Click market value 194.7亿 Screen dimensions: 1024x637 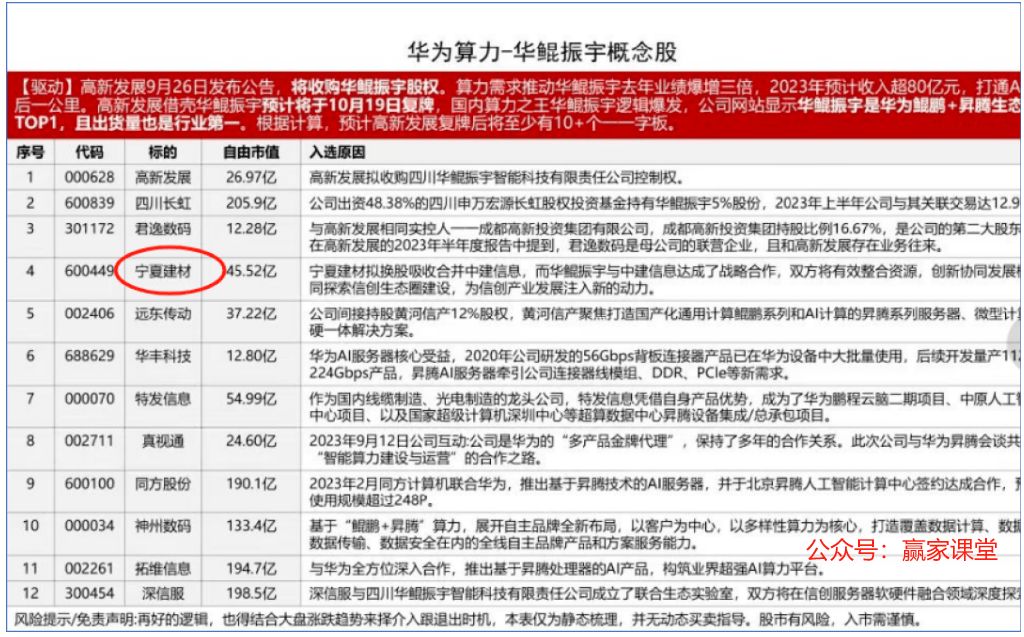(251, 568)
